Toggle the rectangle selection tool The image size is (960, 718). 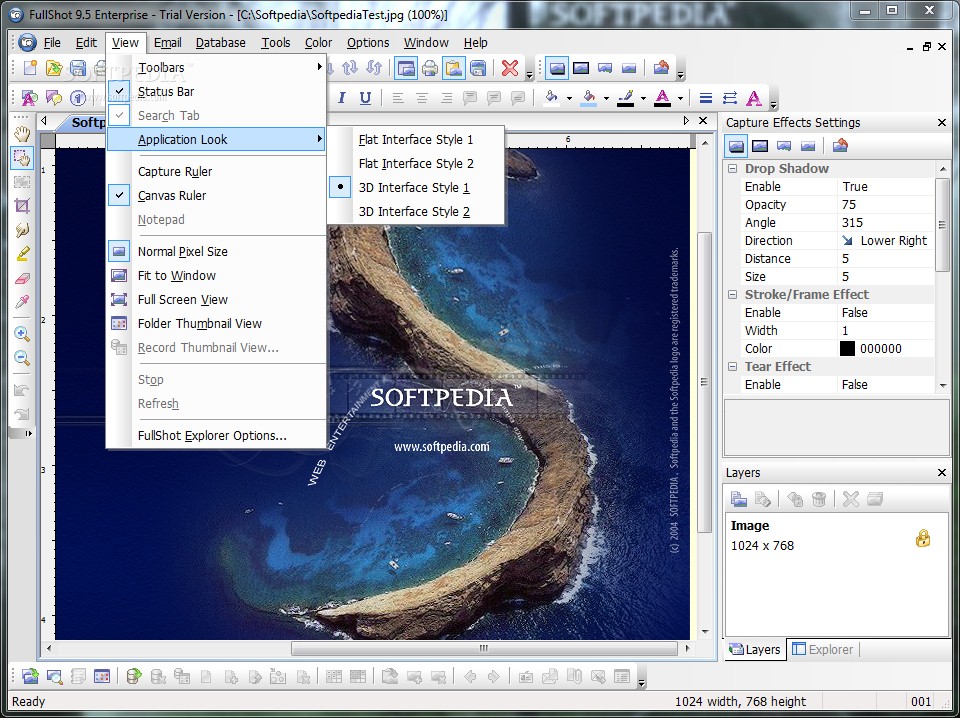(22, 158)
